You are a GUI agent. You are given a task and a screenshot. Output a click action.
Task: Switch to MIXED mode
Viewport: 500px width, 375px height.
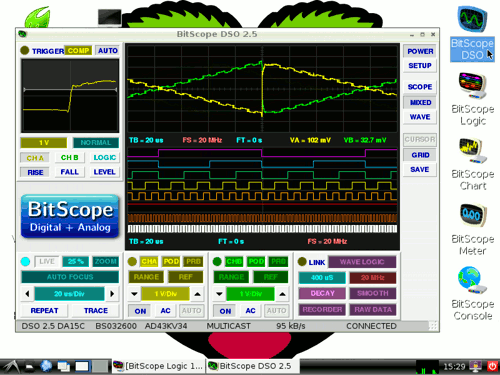click(x=420, y=102)
